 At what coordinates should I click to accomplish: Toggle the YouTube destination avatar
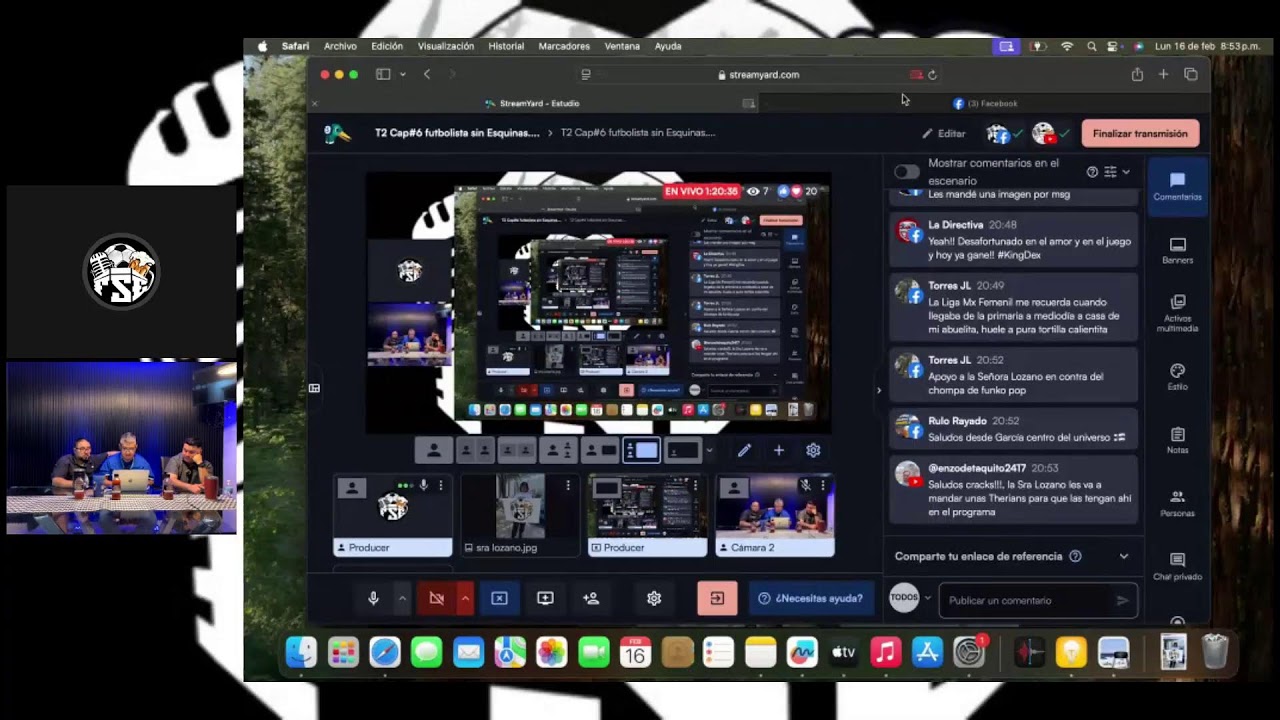pyautogui.click(x=1050, y=133)
